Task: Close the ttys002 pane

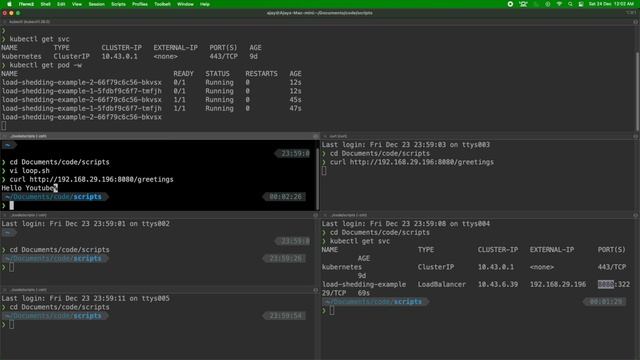Action: 4,215
